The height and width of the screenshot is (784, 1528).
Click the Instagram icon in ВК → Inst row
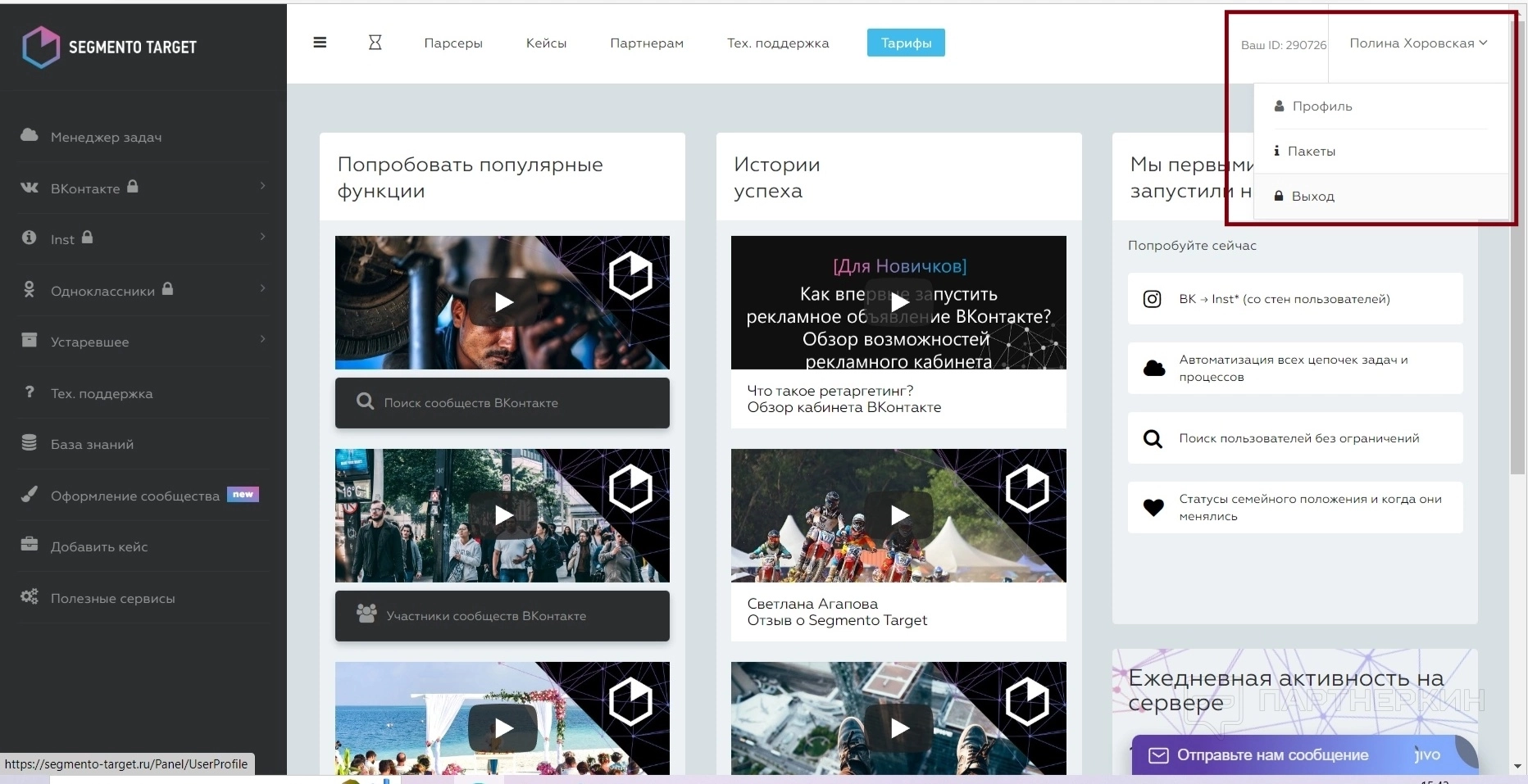pos(1153,299)
